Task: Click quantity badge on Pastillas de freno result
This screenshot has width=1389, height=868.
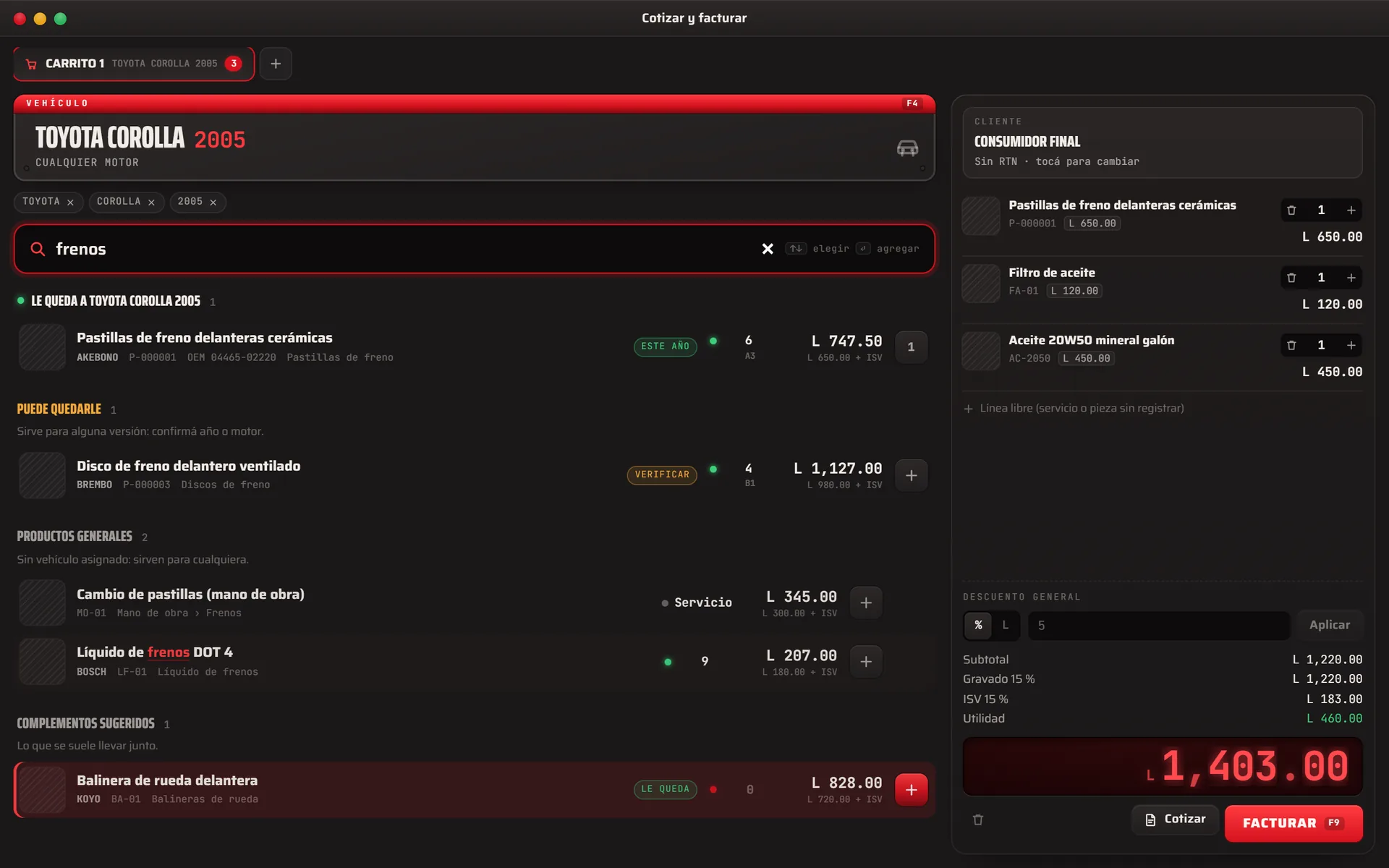Action: [x=911, y=347]
